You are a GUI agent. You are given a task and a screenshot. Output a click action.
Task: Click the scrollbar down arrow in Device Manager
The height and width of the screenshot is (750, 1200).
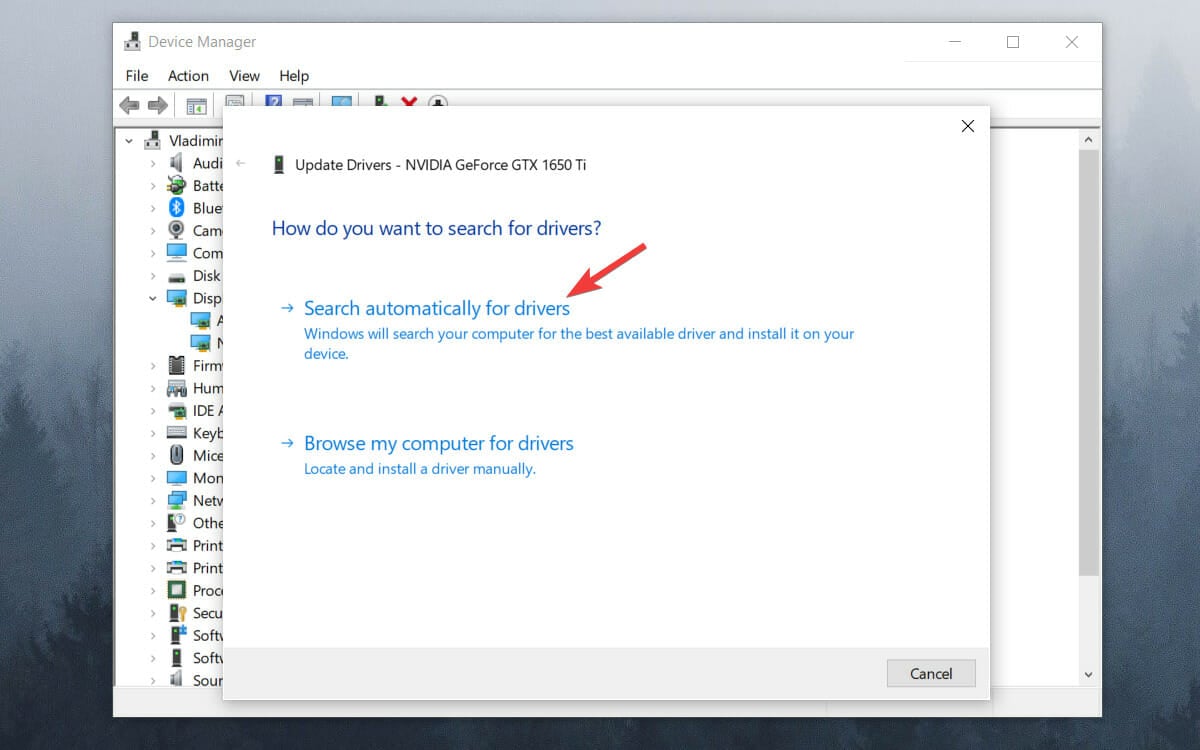[1089, 675]
